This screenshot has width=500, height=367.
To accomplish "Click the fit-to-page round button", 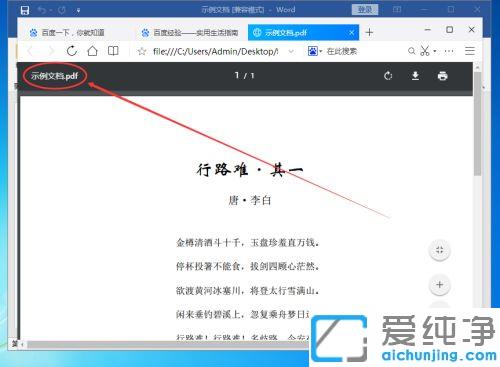I will [440, 250].
